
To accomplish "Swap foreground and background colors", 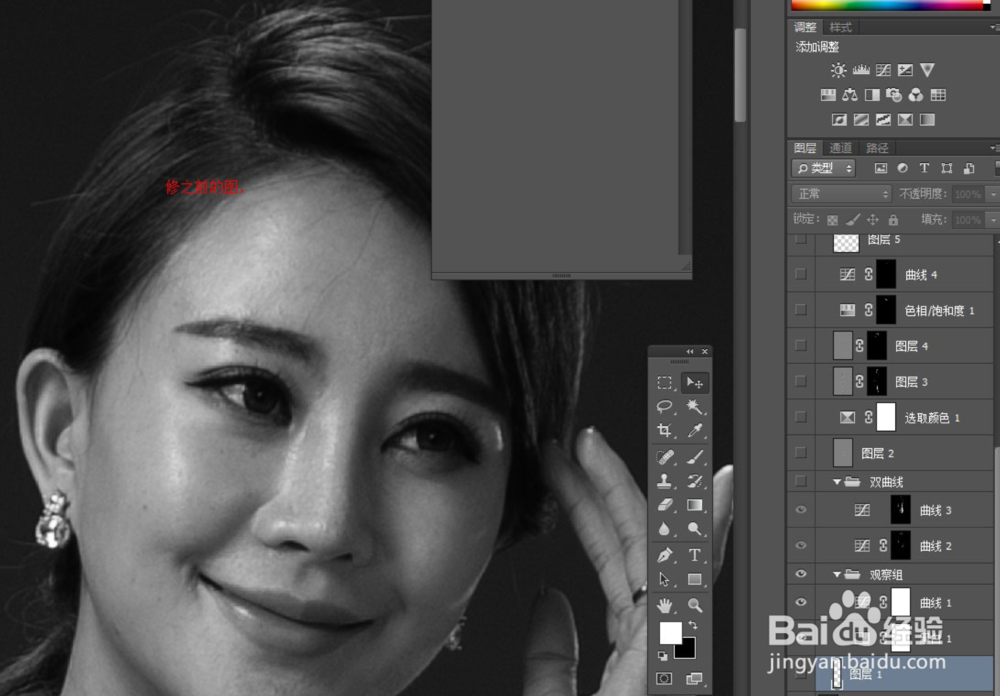I will coord(693,626).
